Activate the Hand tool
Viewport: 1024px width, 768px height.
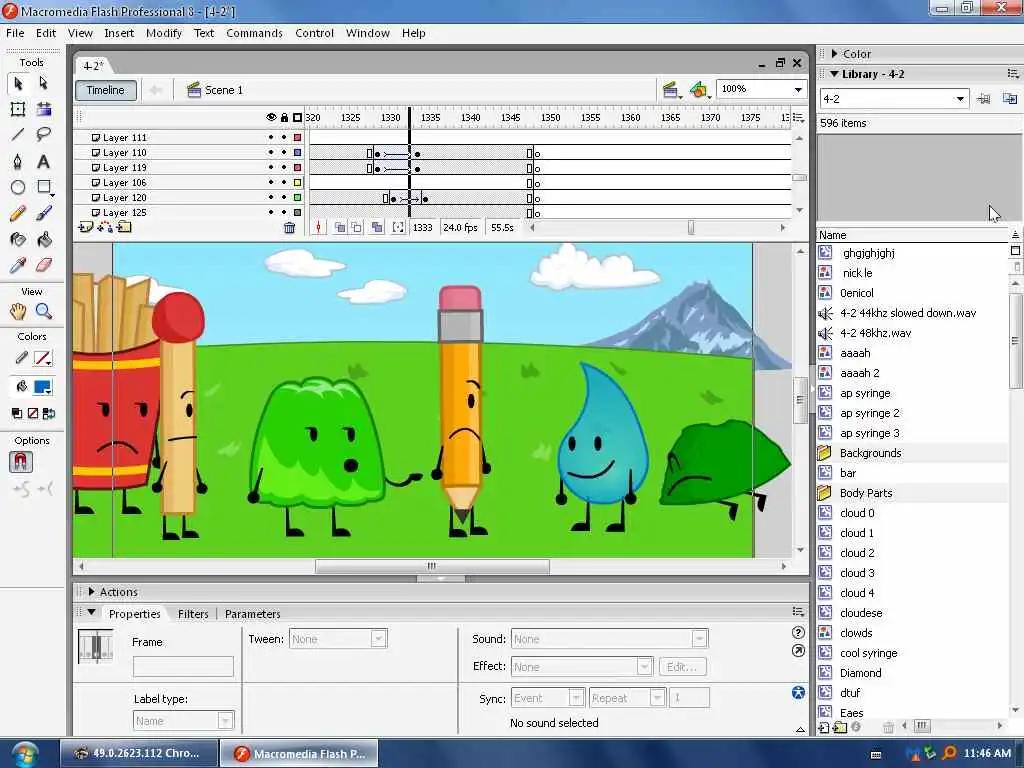tap(18, 311)
